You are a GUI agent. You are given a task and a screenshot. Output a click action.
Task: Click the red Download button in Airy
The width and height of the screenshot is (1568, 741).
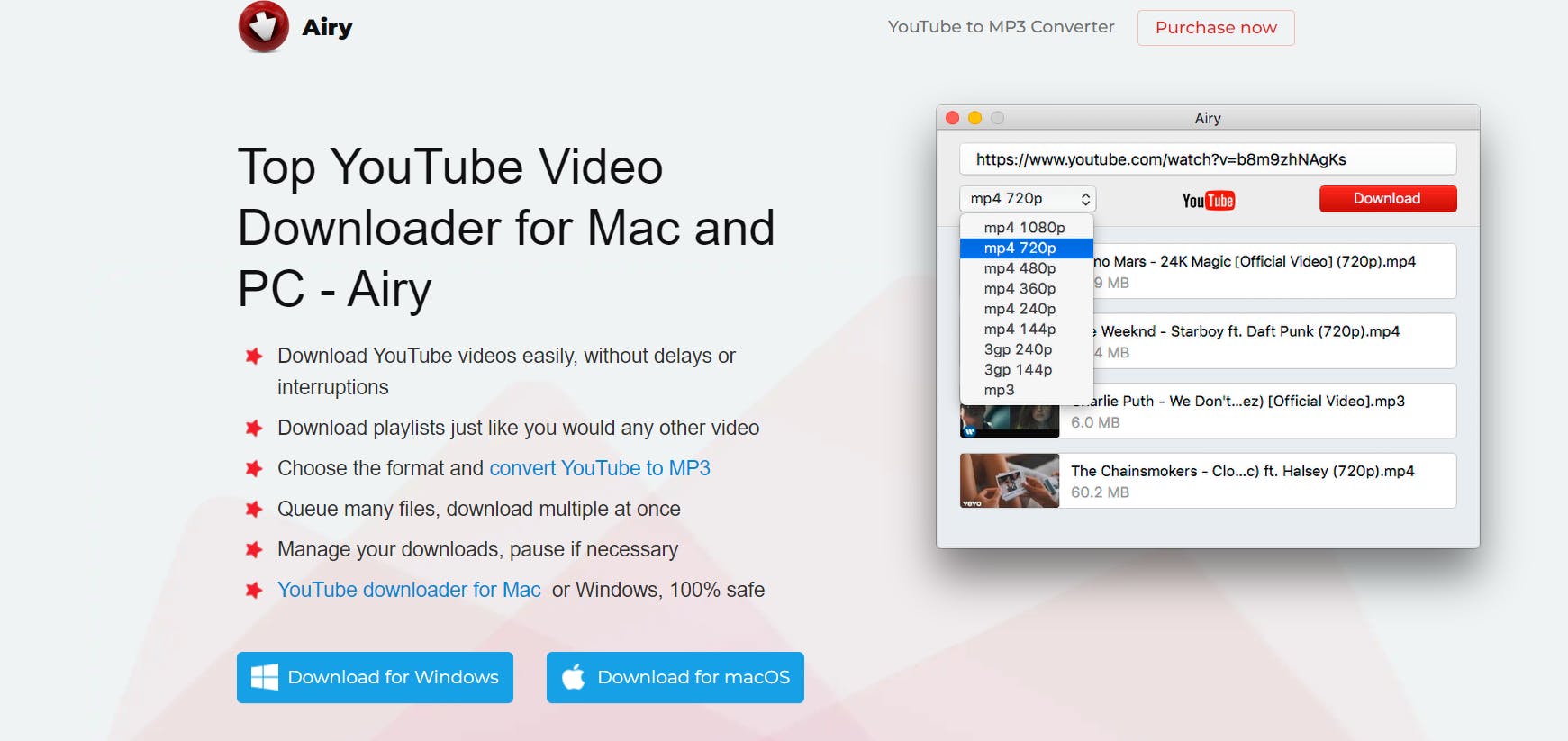(1387, 199)
